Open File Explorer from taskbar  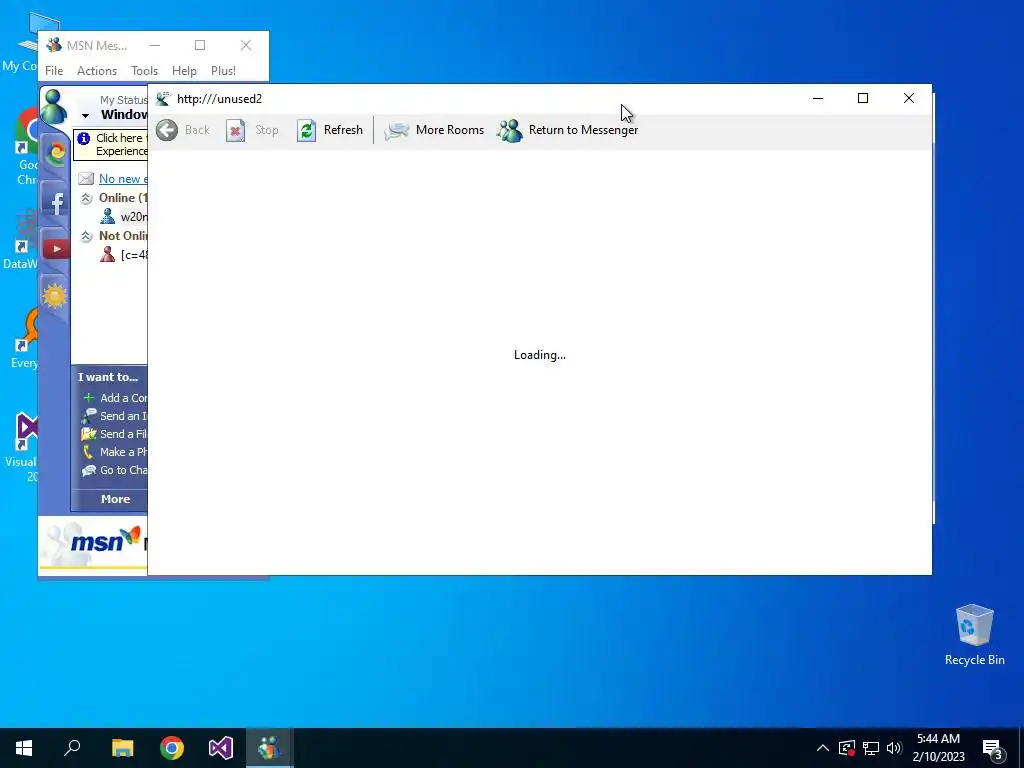[122, 748]
